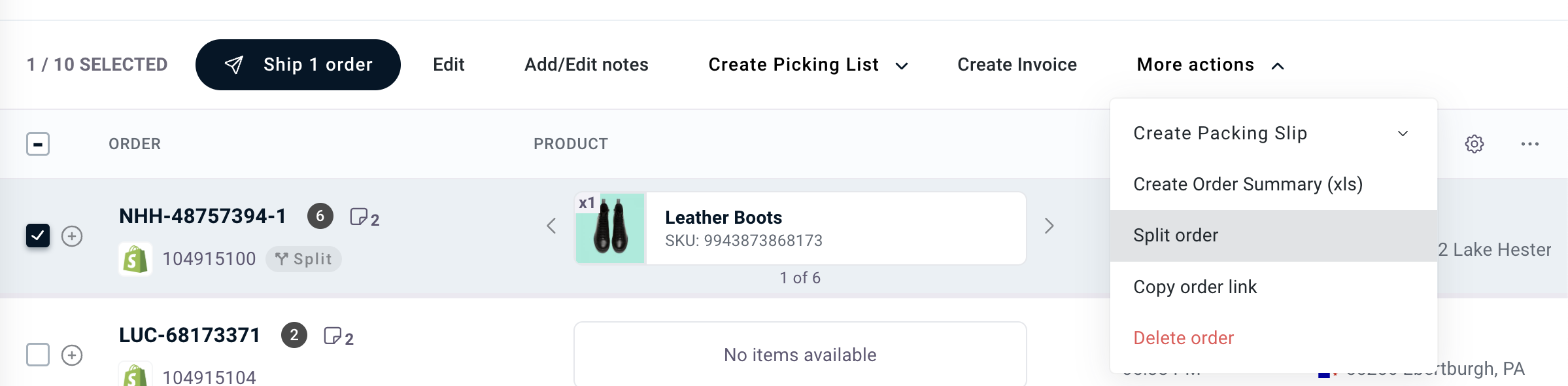Click the plus icon for LUC-68173371

(72, 355)
